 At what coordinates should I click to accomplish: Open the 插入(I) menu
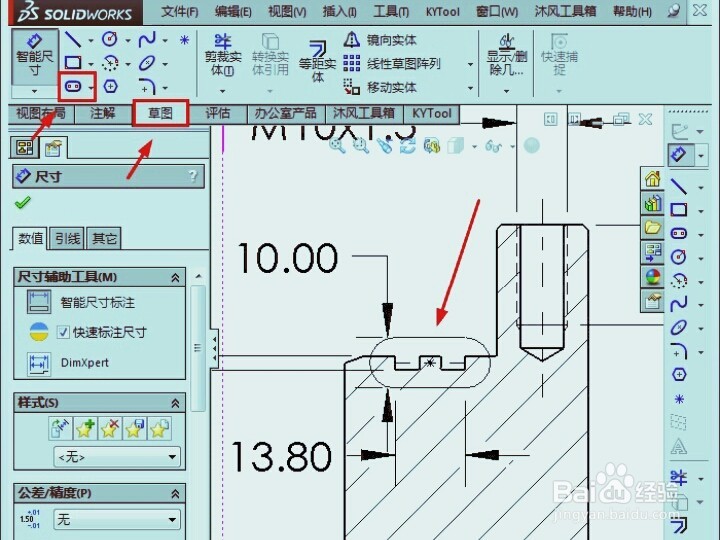click(x=340, y=11)
